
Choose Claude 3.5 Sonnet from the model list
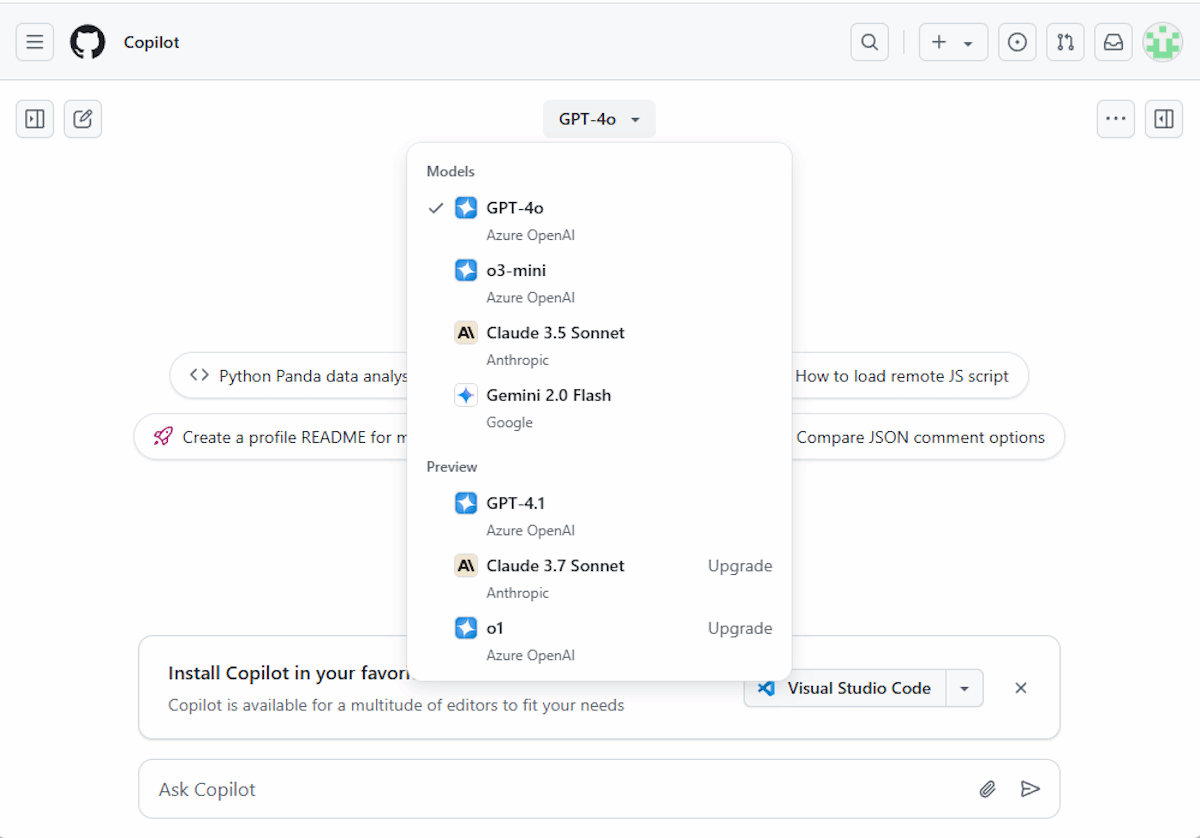point(555,333)
